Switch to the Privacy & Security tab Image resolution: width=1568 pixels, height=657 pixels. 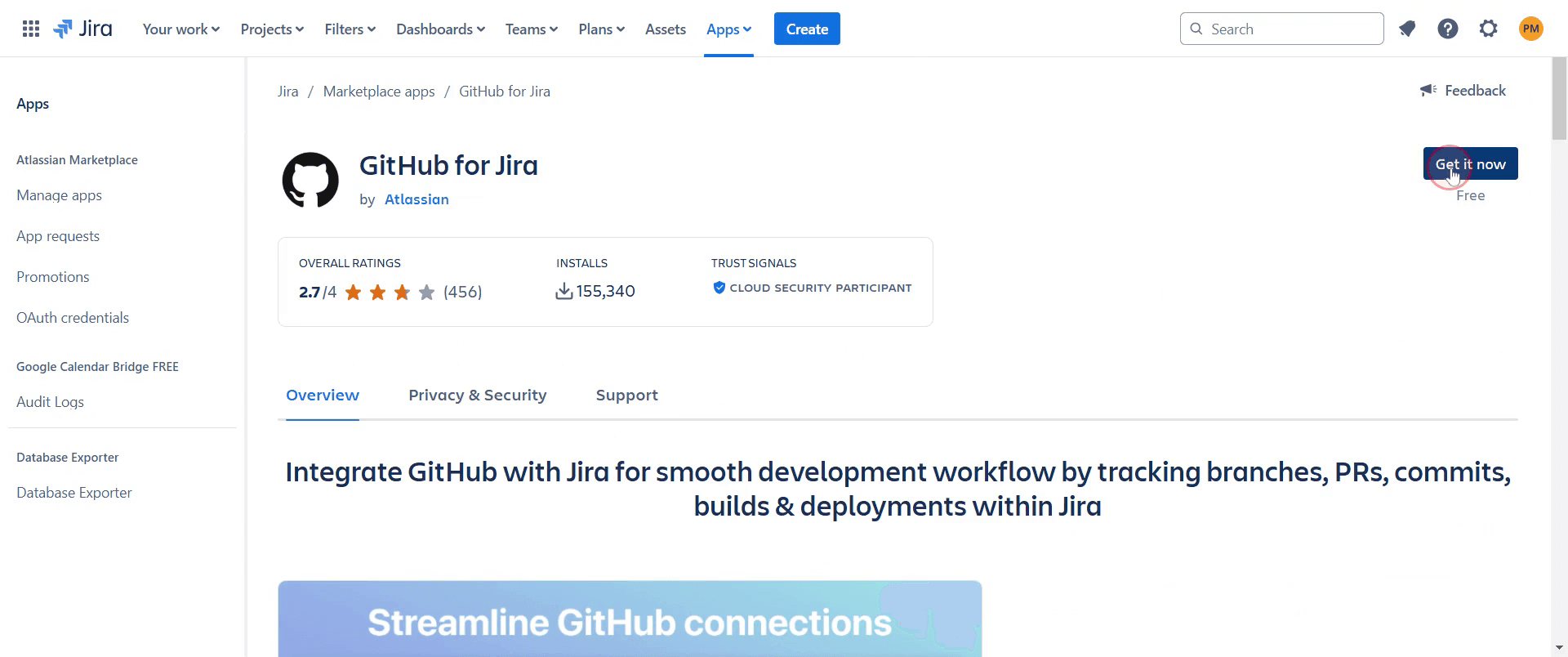pyautogui.click(x=478, y=396)
